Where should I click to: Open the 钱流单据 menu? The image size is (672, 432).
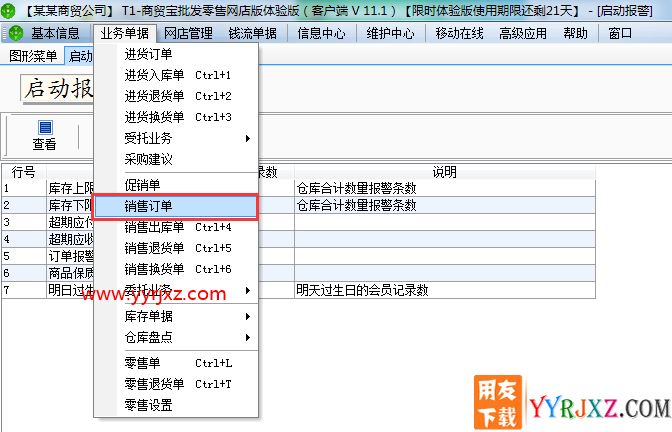click(x=252, y=33)
